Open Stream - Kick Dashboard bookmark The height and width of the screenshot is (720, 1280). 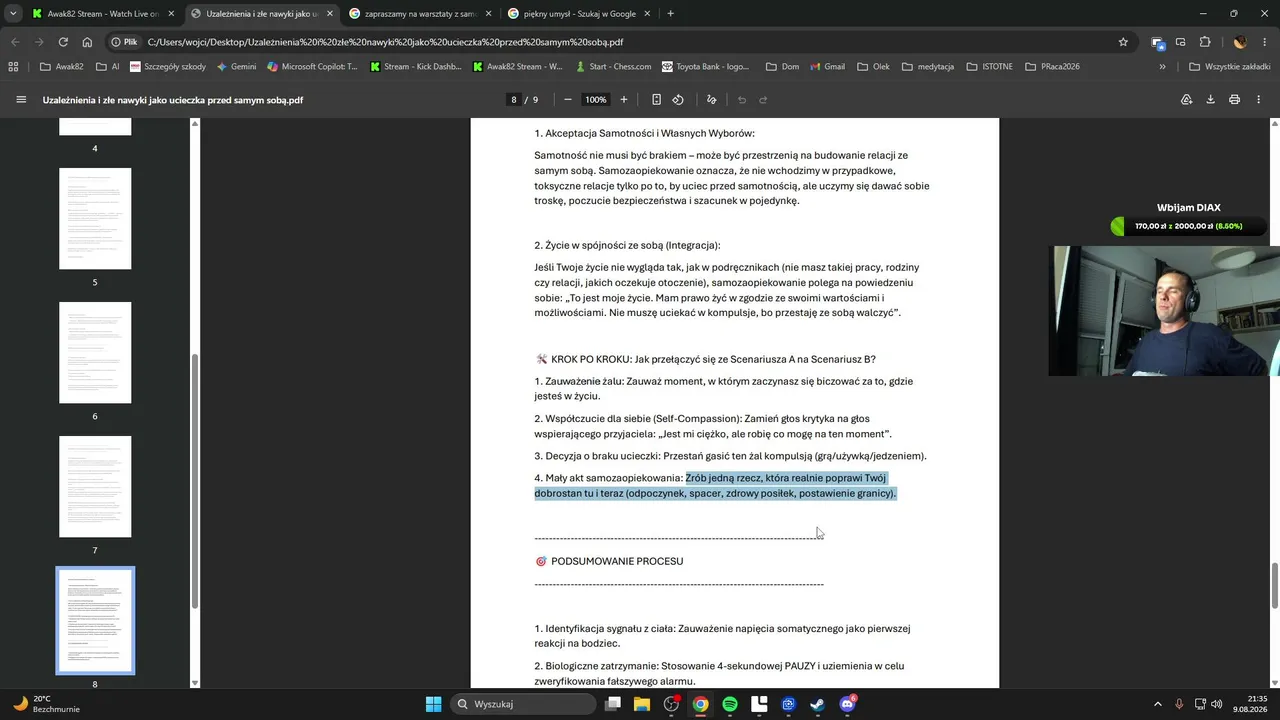tap(415, 67)
